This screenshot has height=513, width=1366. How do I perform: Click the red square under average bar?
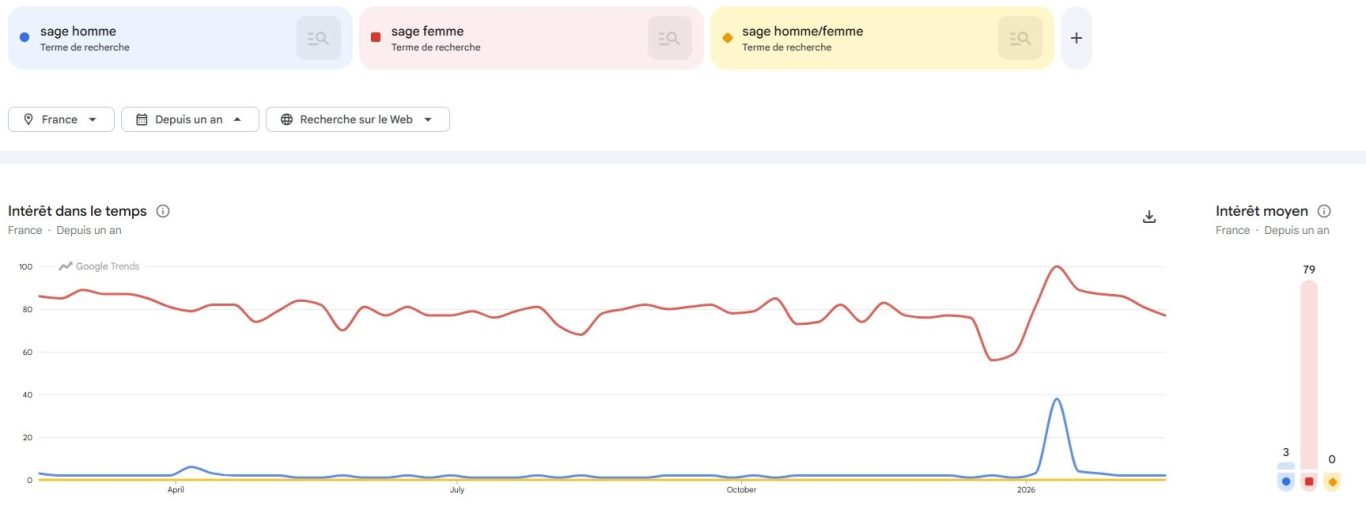tap(1309, 482)
